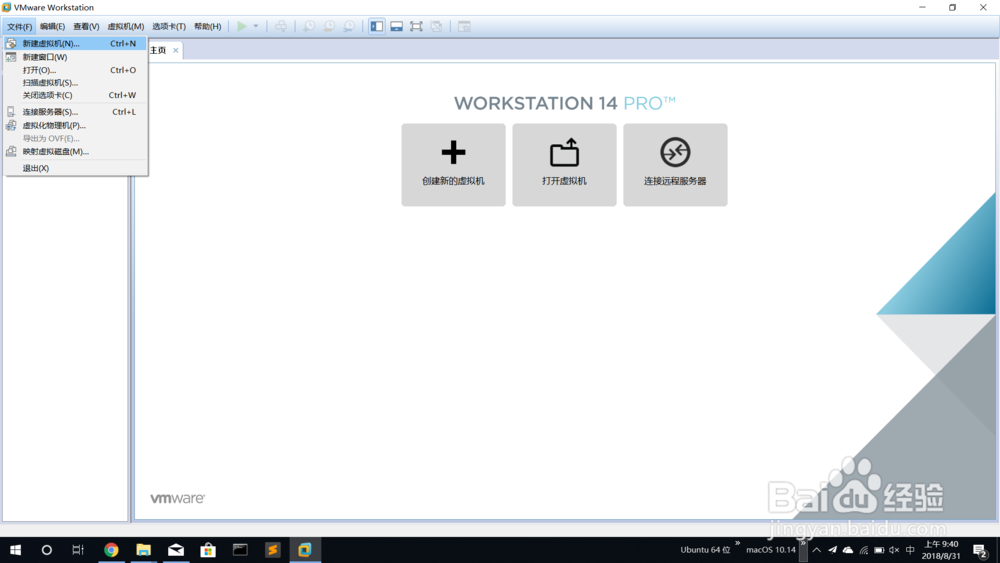Click the plus icon to create new VM

453,152
